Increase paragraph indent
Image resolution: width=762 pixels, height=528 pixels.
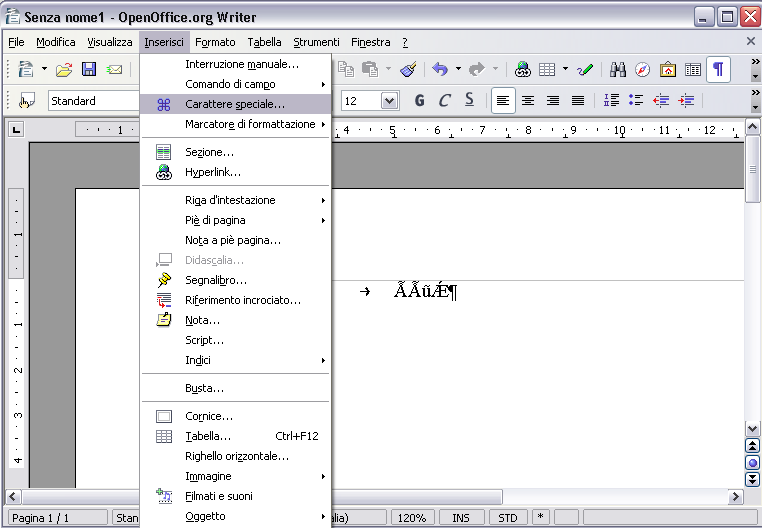(686, 101)
